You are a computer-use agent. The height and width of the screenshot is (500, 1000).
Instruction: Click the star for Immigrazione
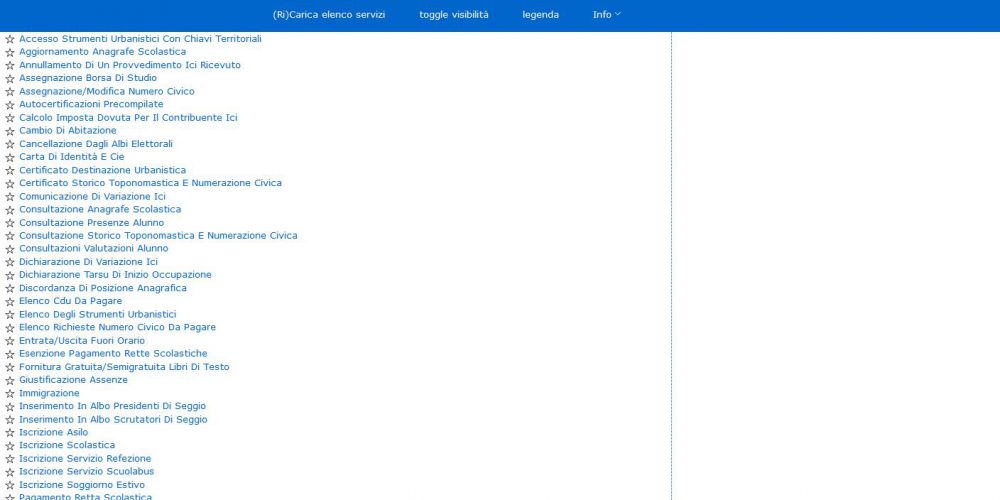tap(10, 393)
